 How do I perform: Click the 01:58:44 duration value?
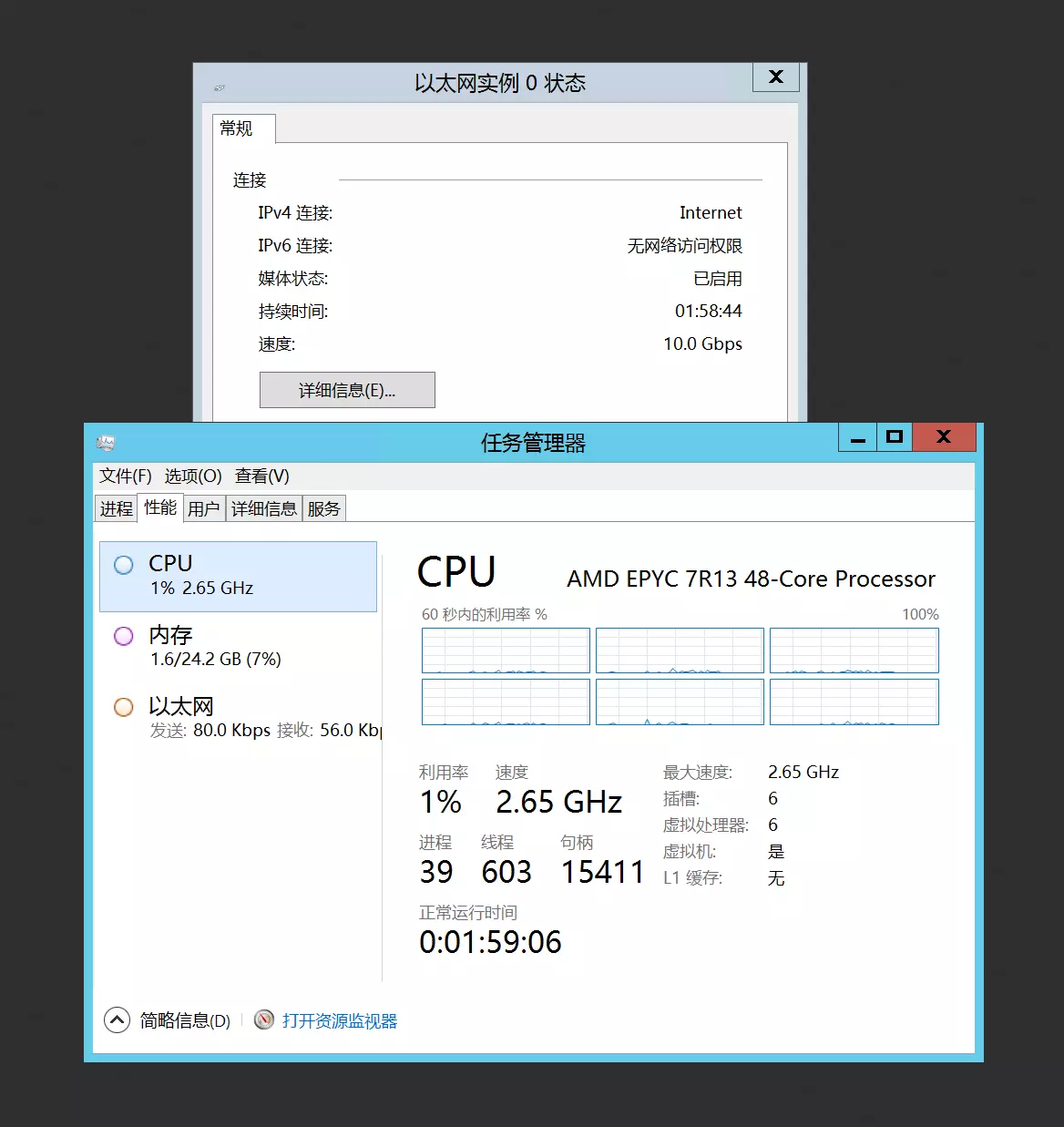click(709, 311)
